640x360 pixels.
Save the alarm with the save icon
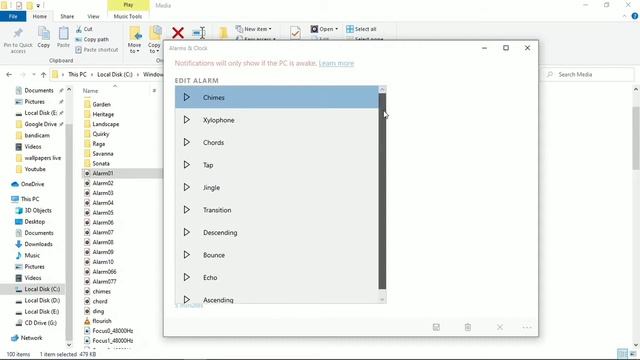[436, 327]
